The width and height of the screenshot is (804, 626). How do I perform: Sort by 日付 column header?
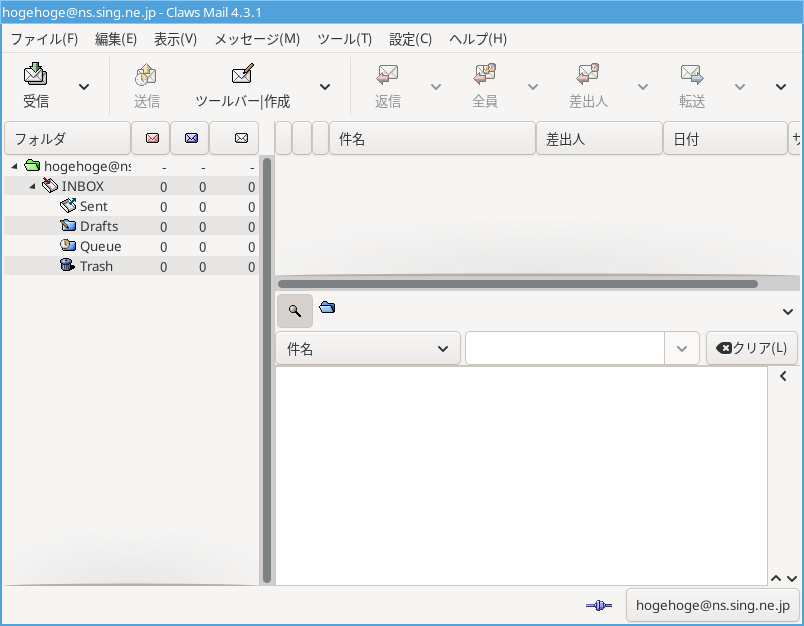(725, 138)
